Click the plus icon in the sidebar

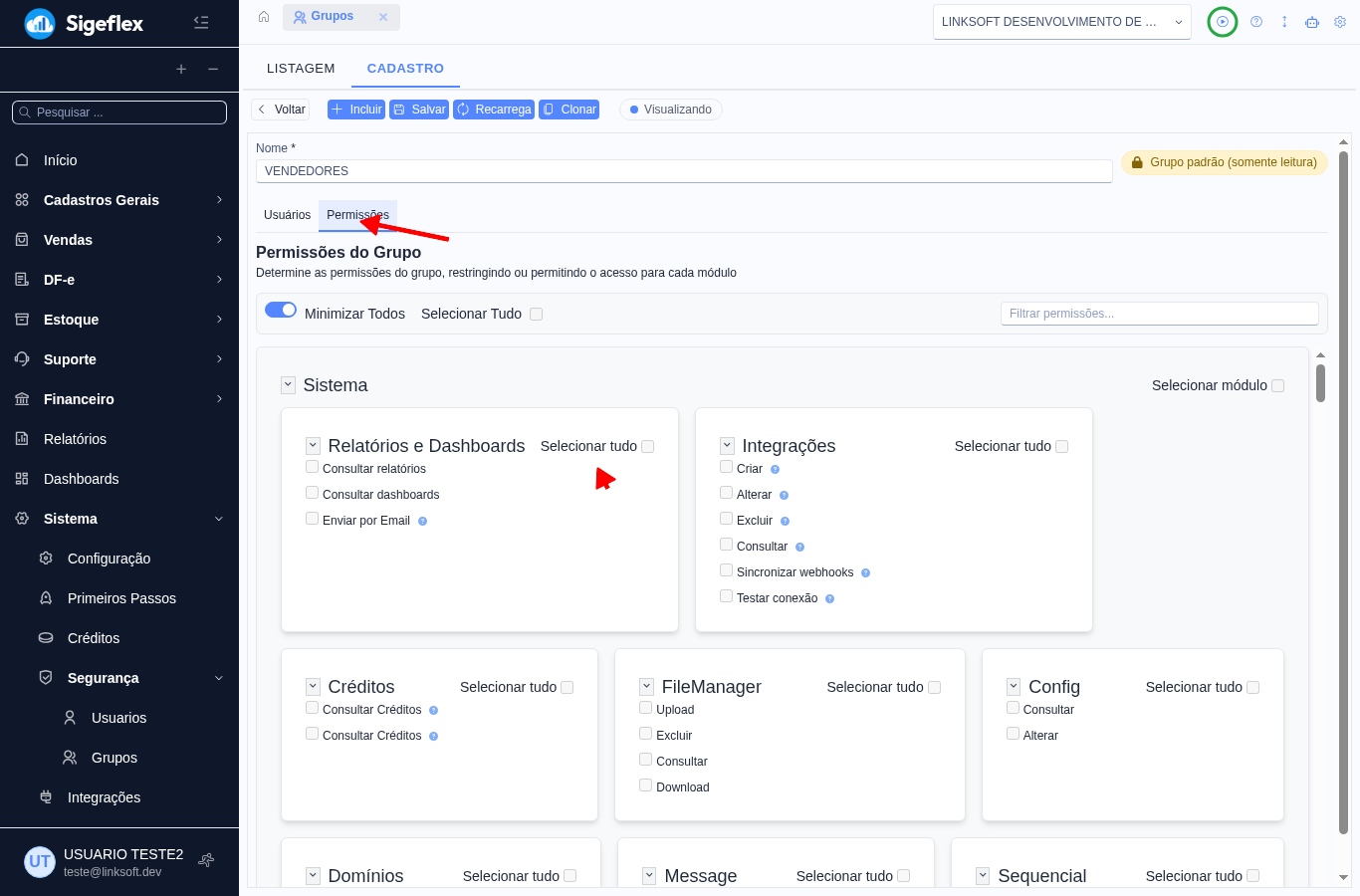181,69
